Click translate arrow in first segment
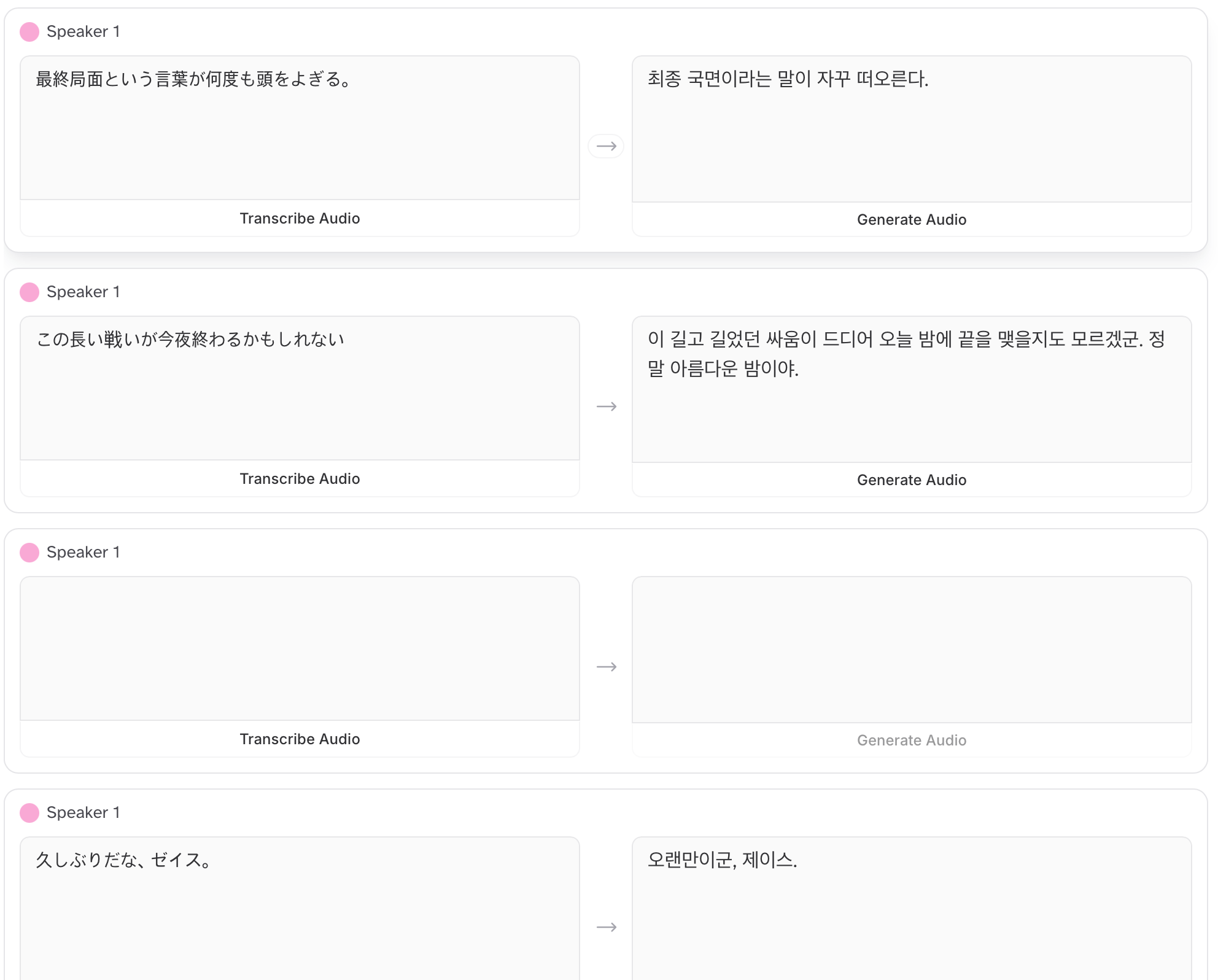This screenshot has width=1218, height=980. pos(606,146)
